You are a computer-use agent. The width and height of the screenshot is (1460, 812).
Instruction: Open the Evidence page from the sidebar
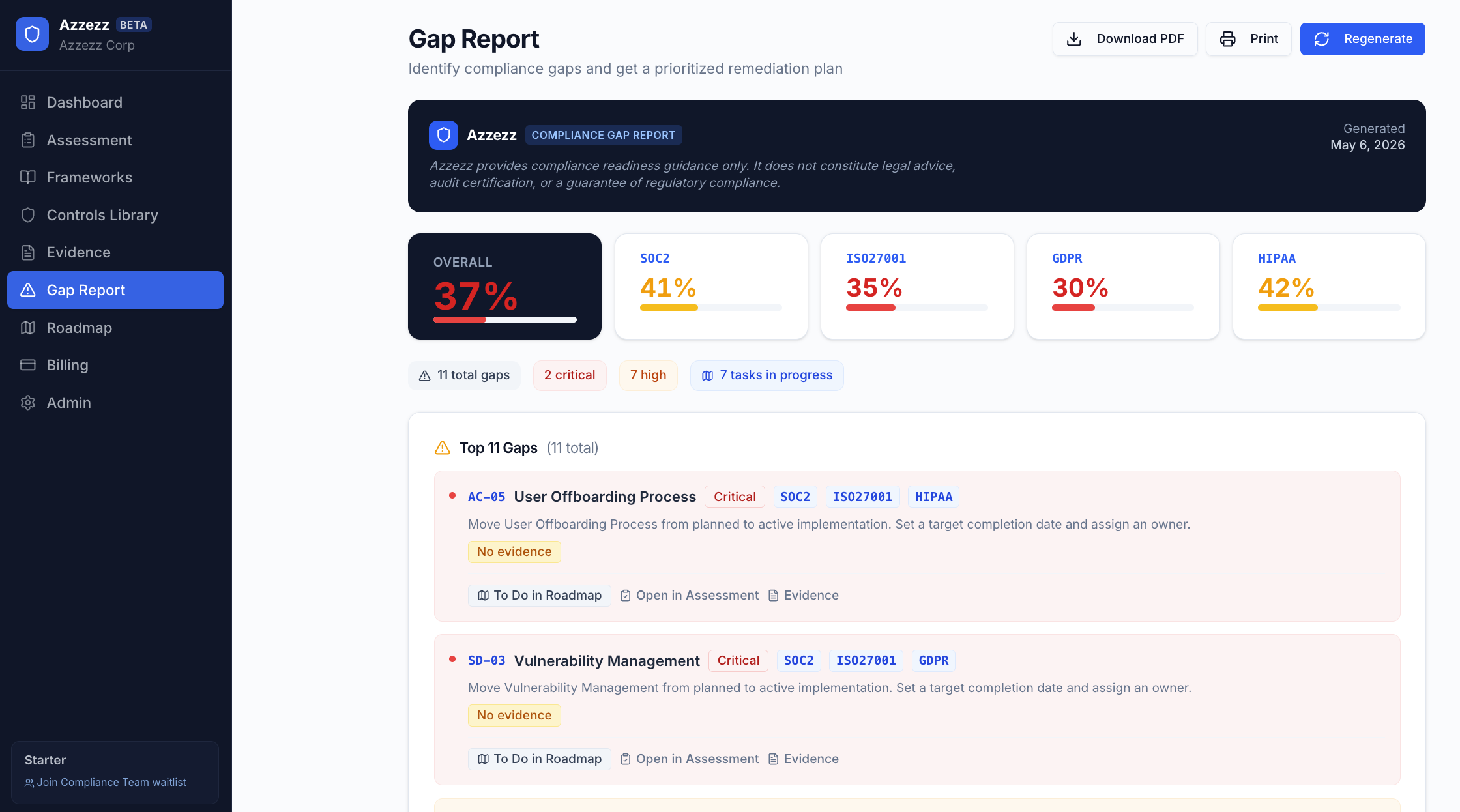[115, 252]
